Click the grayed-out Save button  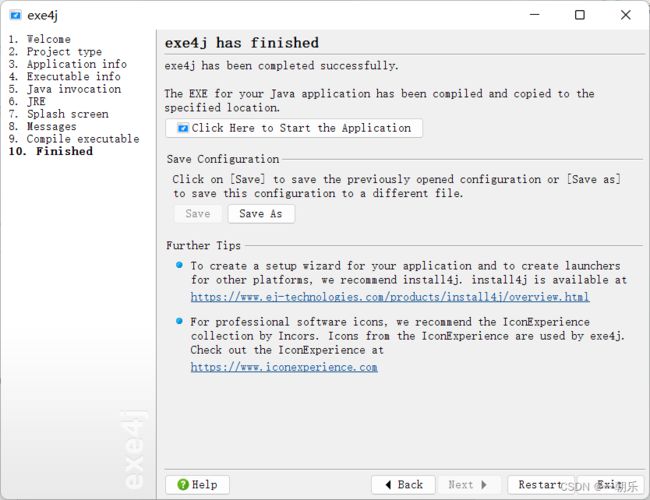point(198,214)
